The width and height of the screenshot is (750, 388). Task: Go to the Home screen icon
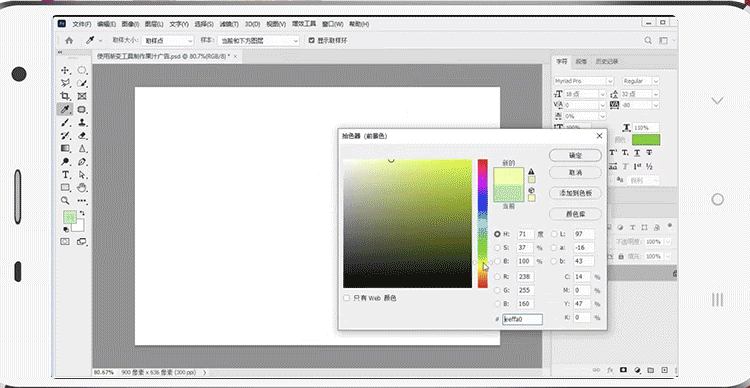(x=69, y=41)
